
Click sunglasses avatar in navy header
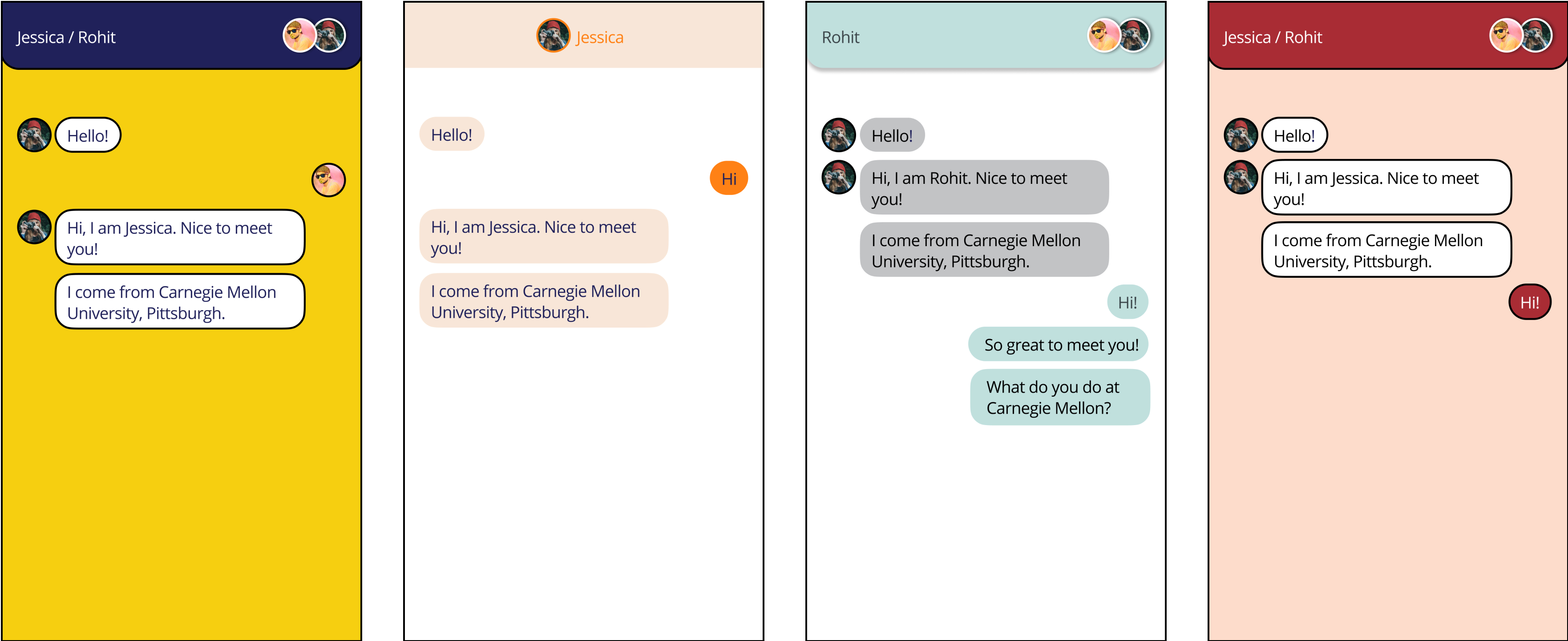(x=299, y=36)
